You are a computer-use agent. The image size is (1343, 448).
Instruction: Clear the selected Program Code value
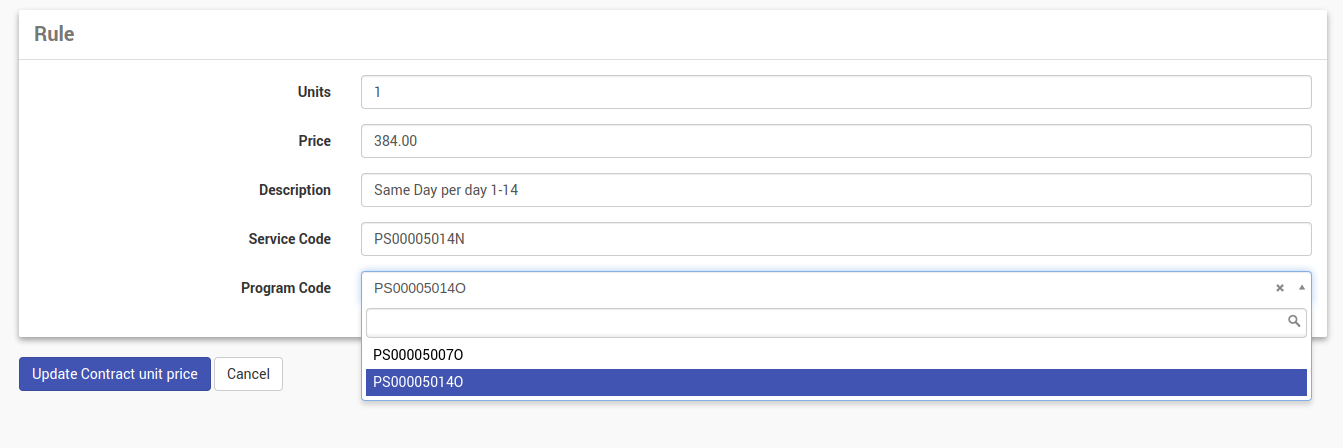(1279, 288)
